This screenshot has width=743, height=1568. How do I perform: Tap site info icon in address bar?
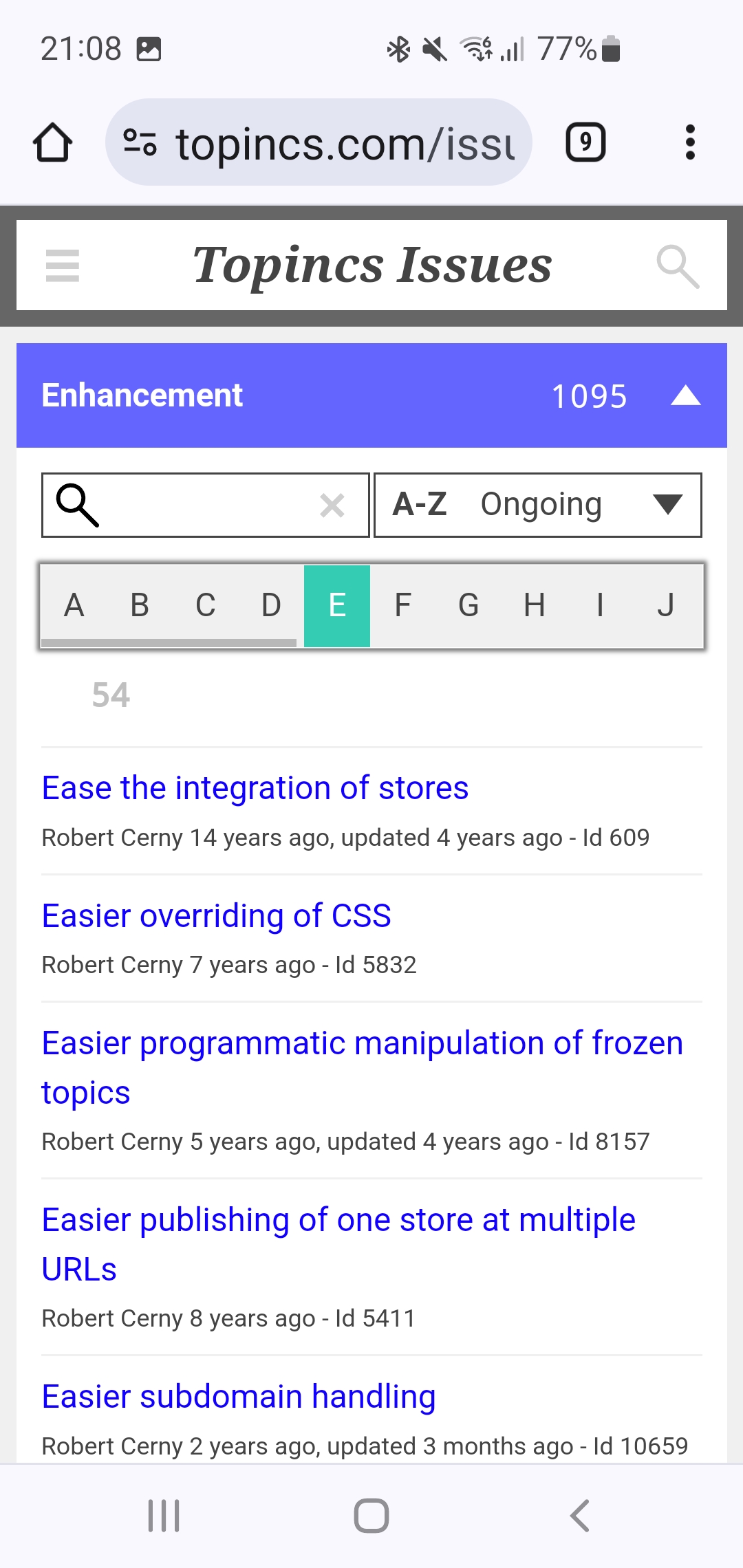140,142
